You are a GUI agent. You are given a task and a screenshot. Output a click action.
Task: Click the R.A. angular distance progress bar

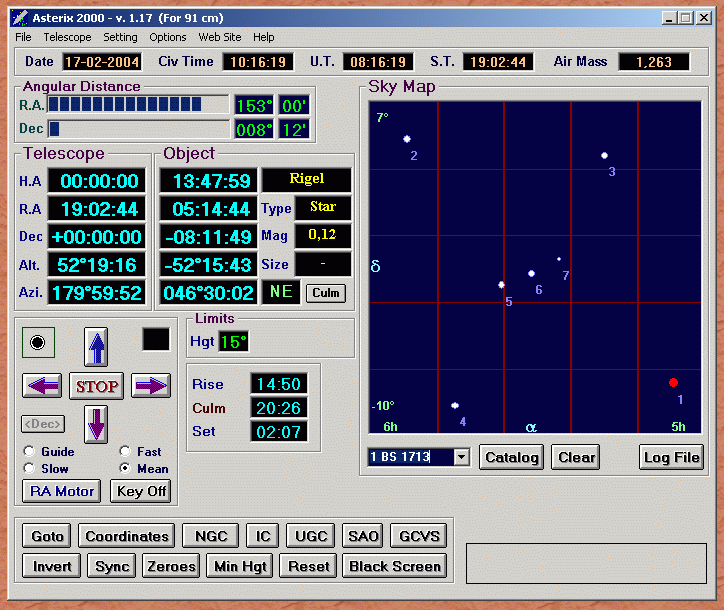pyautogui.click(x=138, y=104)
